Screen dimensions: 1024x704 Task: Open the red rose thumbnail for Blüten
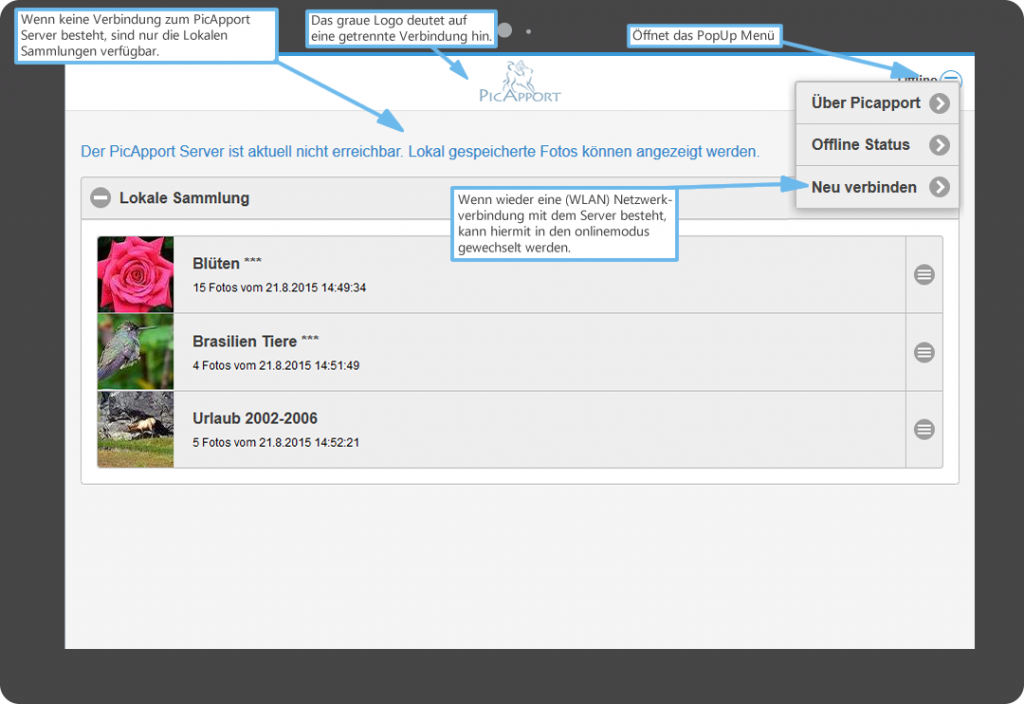tap(136, 275)
